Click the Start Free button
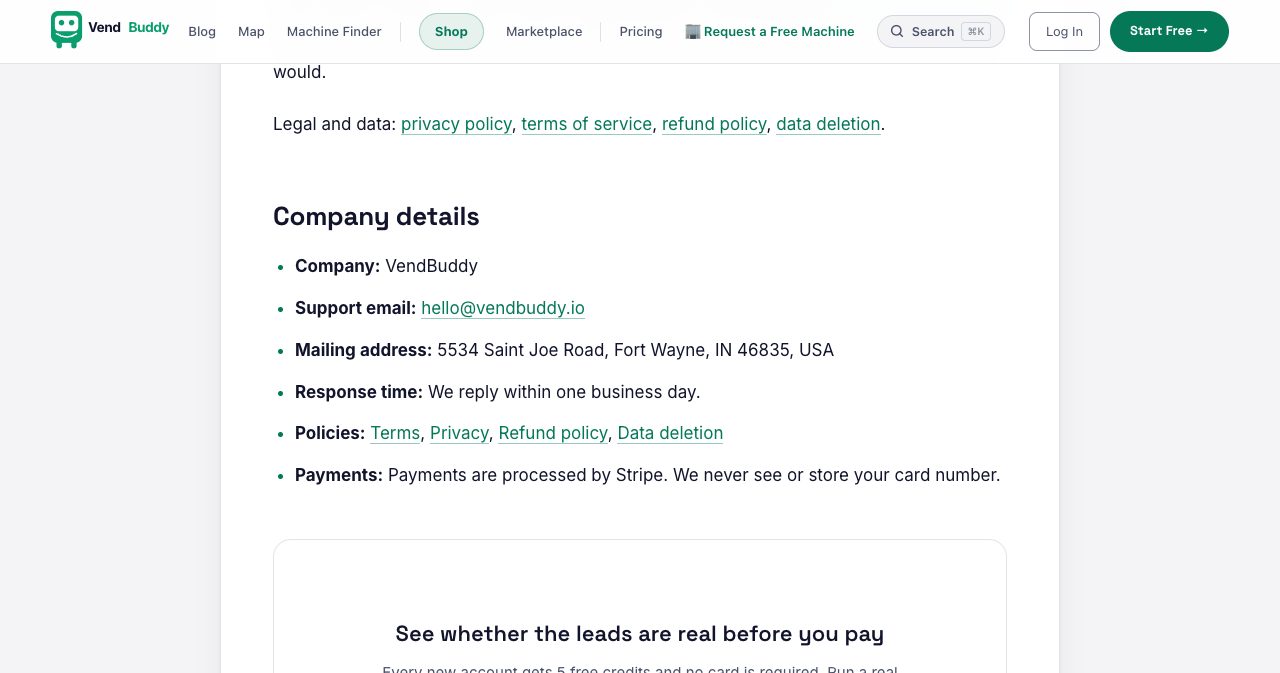Image resolution: width=1280 pixels, height=673 pixels. [1169, 31]
